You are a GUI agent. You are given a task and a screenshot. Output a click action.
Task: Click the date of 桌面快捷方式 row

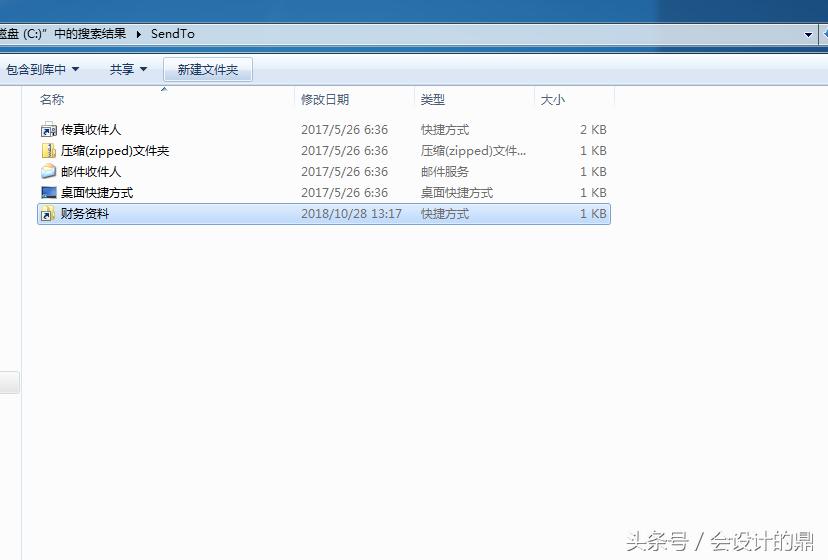tap(344, 193)
